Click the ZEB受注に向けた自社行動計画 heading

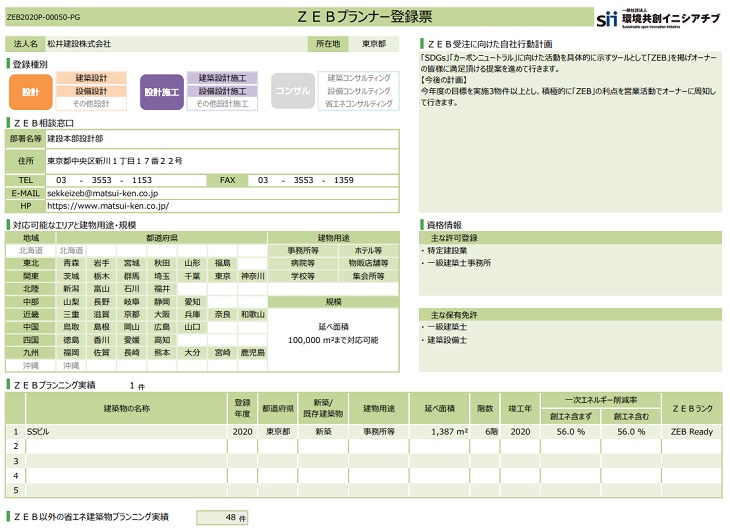pyautogui.click(x=490, y=44)
